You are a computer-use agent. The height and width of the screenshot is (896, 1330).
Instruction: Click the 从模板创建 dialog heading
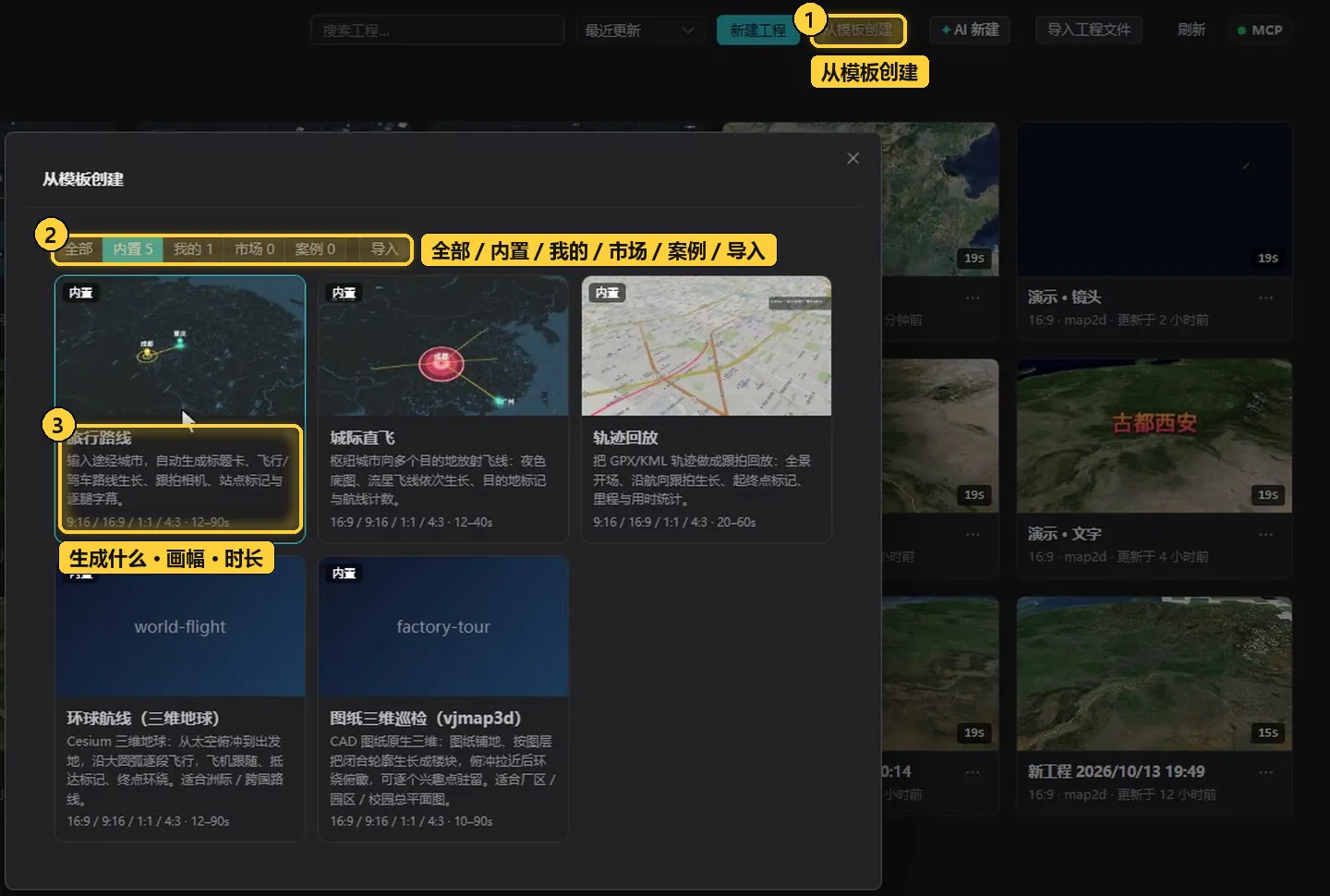[x=83, y=179]
